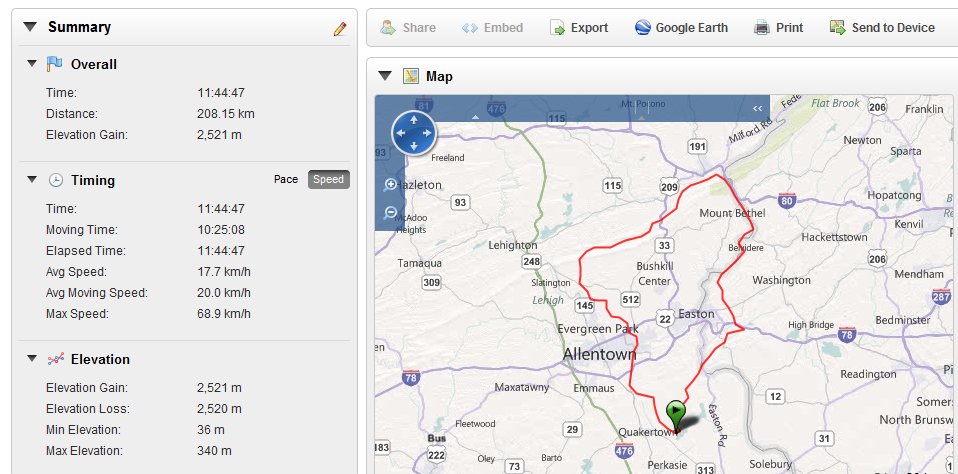
Task: Select the Speed timing toggle
Action: 329,180
